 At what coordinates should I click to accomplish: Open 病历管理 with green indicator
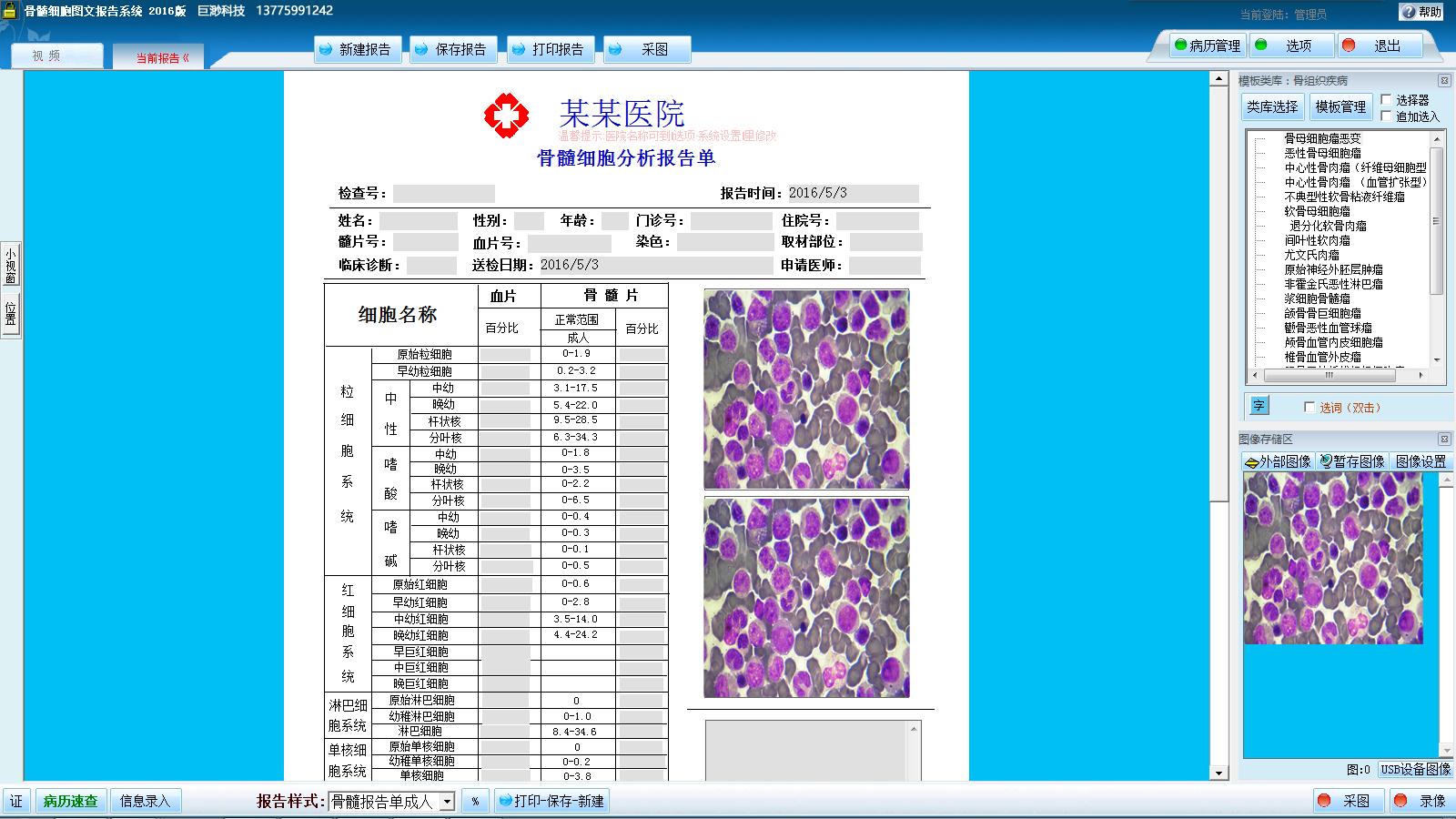click(1208, 45)
